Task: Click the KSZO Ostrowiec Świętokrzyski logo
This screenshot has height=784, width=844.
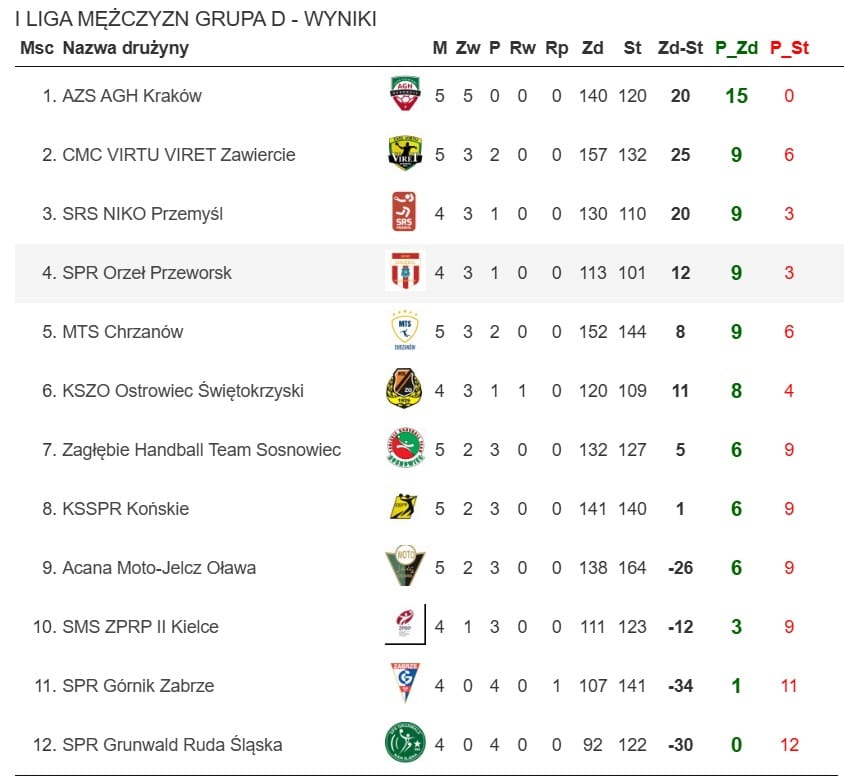Action: (405, 389)
